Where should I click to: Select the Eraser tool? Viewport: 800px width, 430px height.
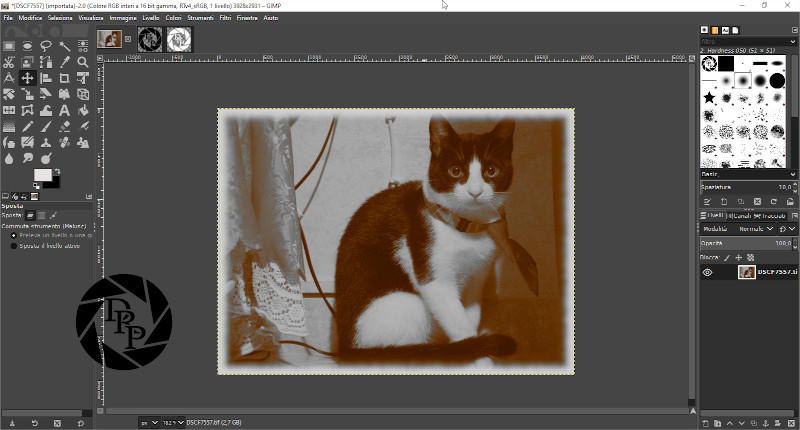tap(64, 127)
